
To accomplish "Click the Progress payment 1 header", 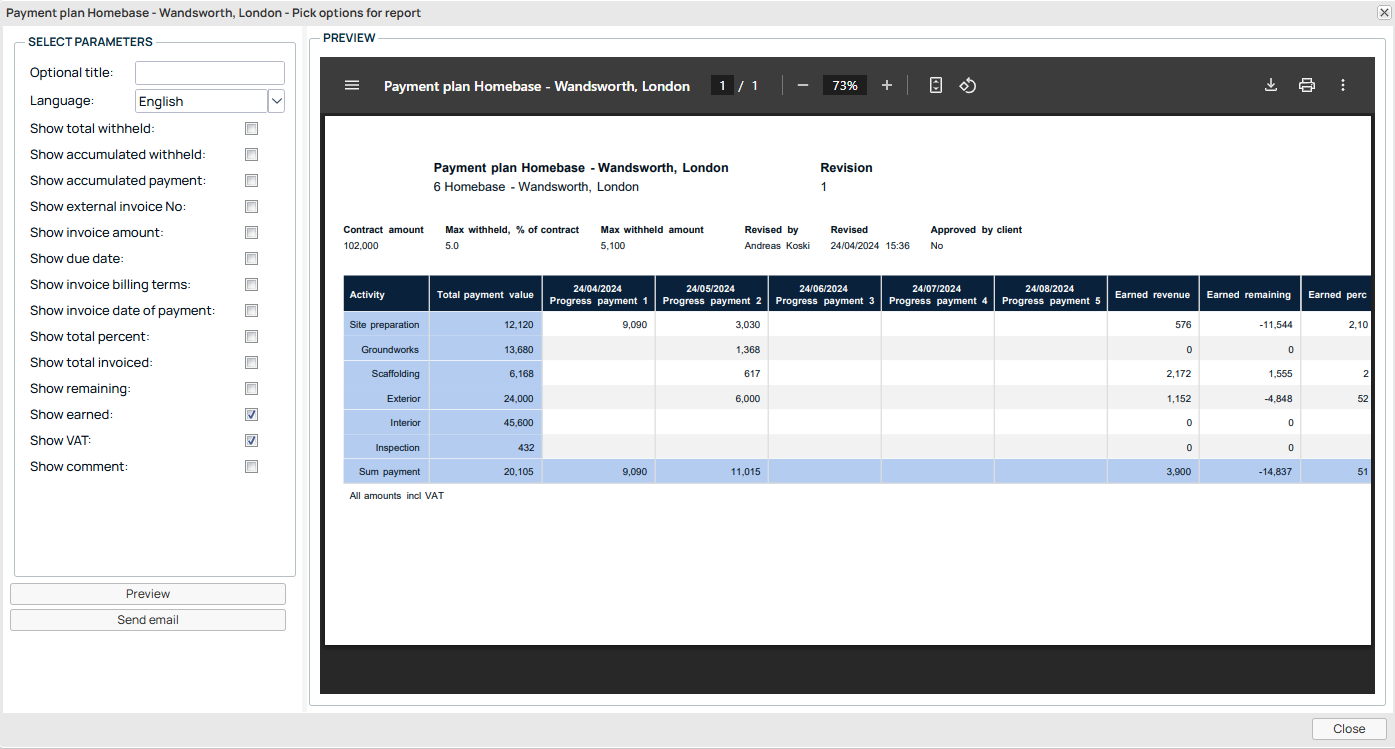I will (599, 294).
